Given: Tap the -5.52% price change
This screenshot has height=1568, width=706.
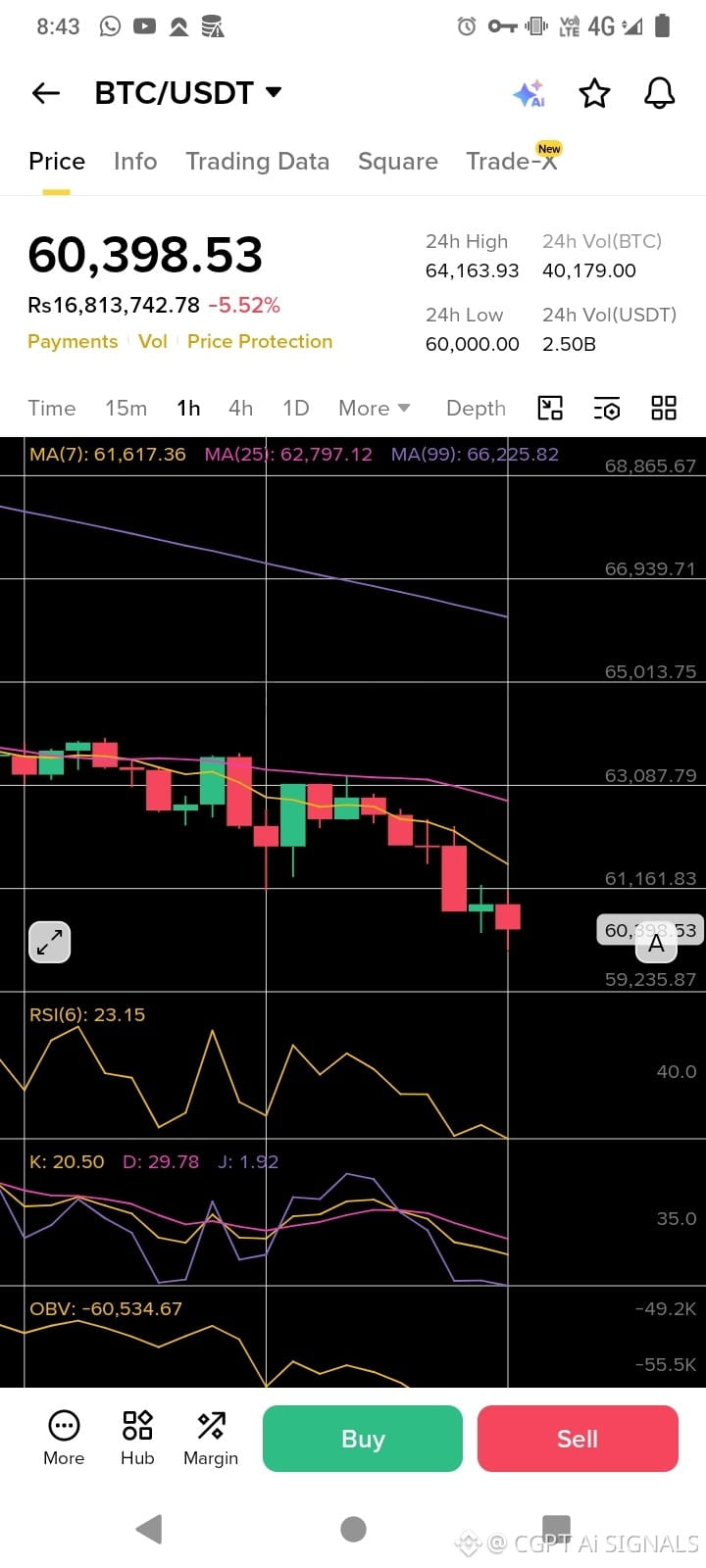Looking at the screenshot, I should coord(244,305).
